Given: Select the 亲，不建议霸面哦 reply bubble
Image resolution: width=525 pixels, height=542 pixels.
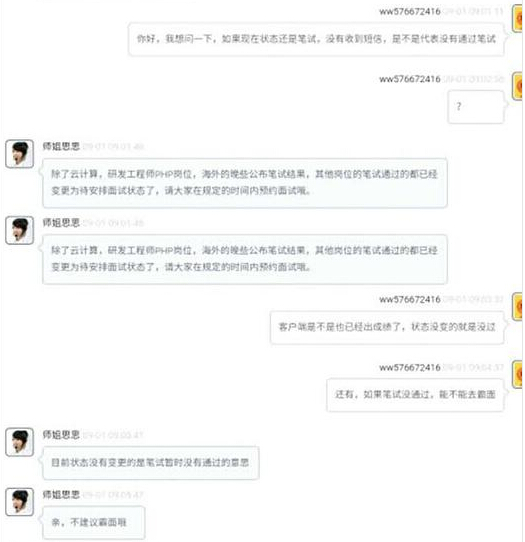Looking at the screenshot, I should coord(93,522).
